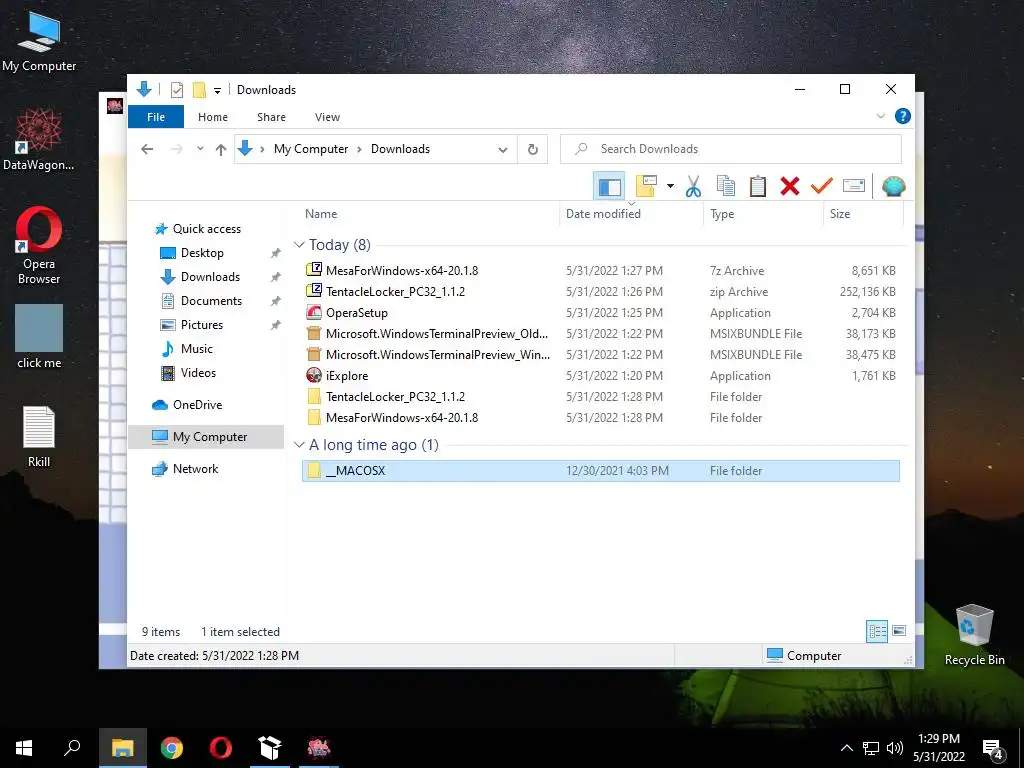Screen dimensions: 1024x768
Task: Select Videos in navigation pane
Action: 199,373
